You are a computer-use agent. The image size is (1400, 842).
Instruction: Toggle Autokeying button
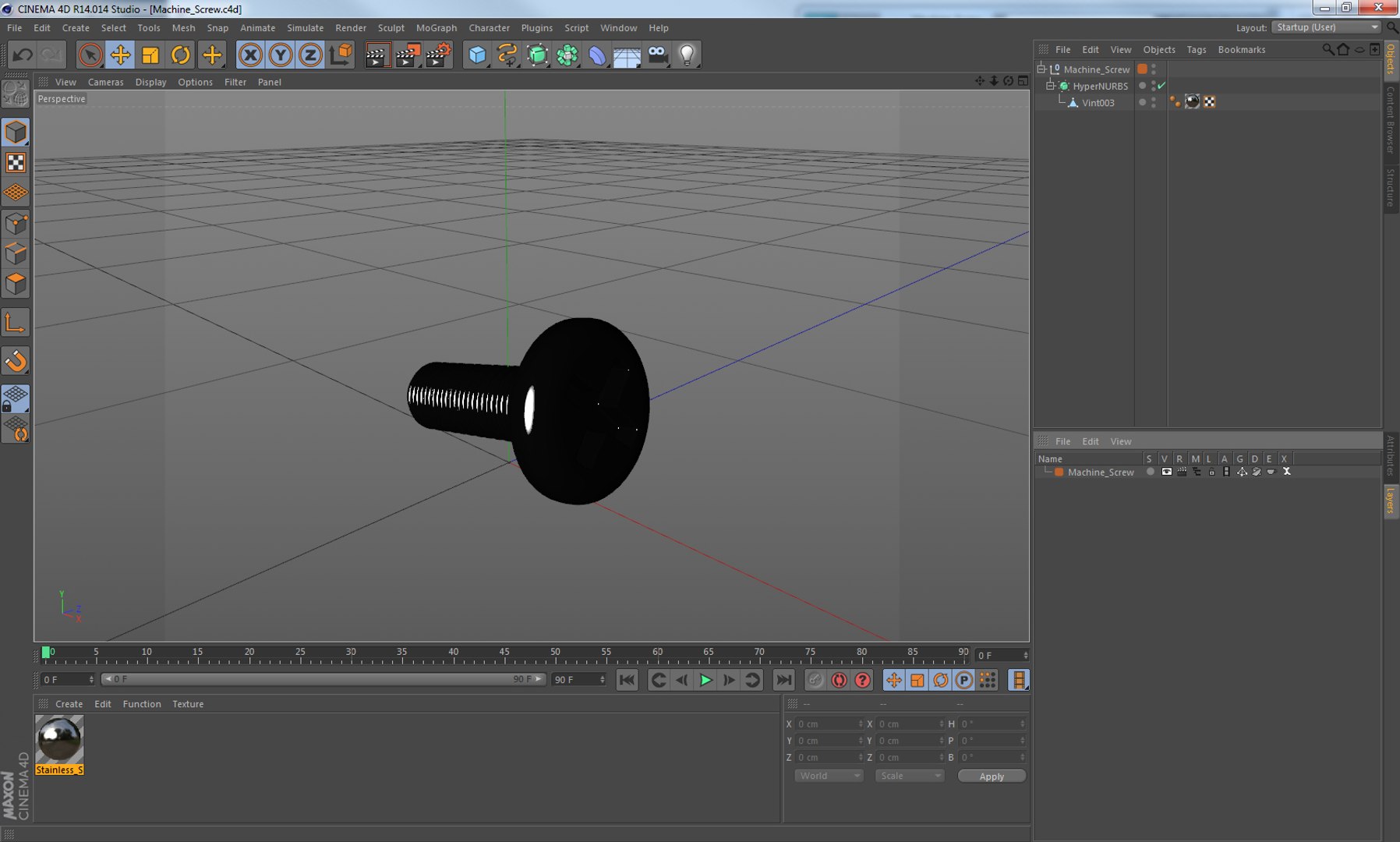tap(839, 680)
